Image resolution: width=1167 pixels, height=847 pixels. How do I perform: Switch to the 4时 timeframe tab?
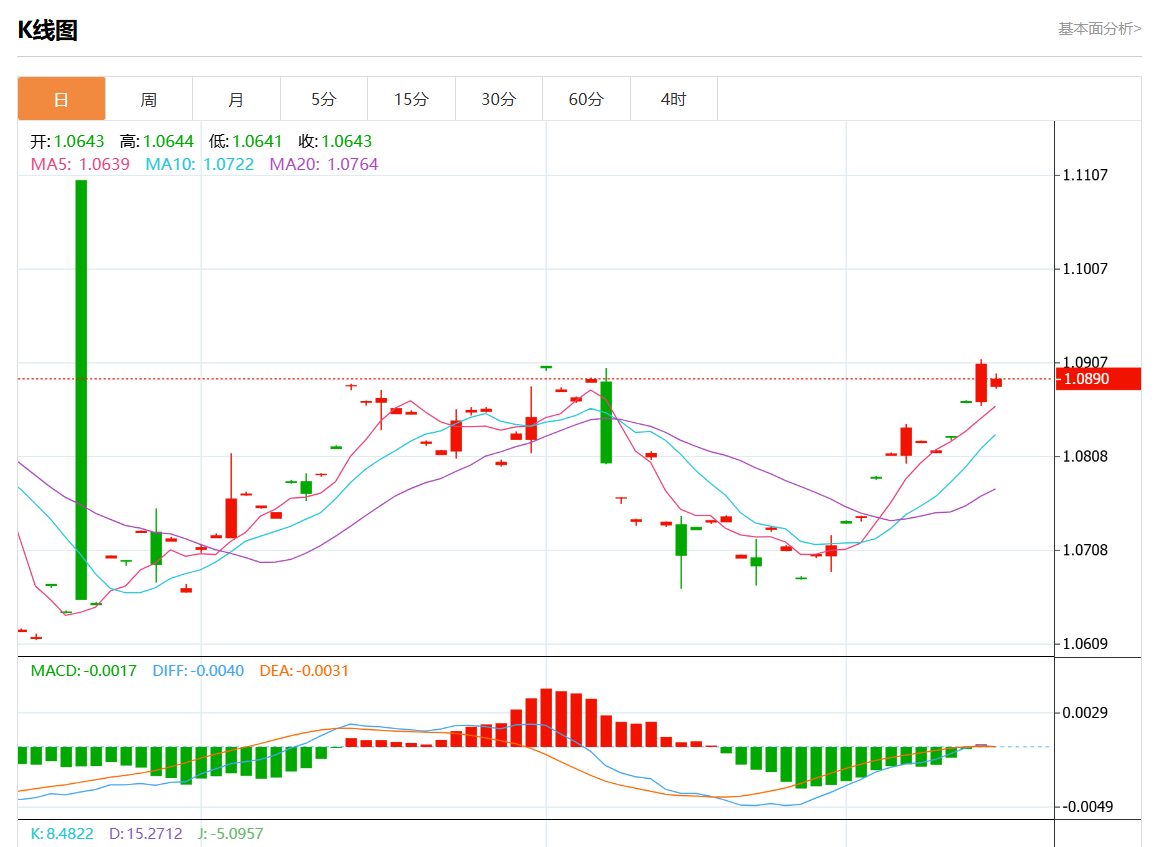(673, 99)
